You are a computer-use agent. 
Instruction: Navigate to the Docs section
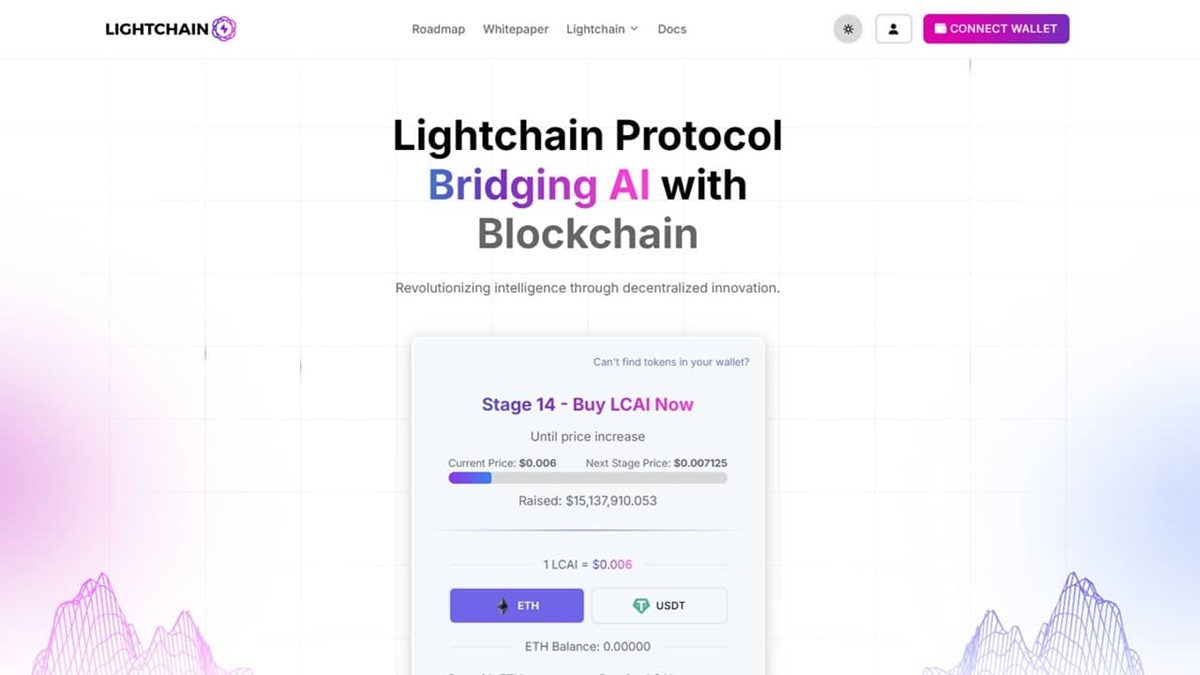(x=671, y=29)
